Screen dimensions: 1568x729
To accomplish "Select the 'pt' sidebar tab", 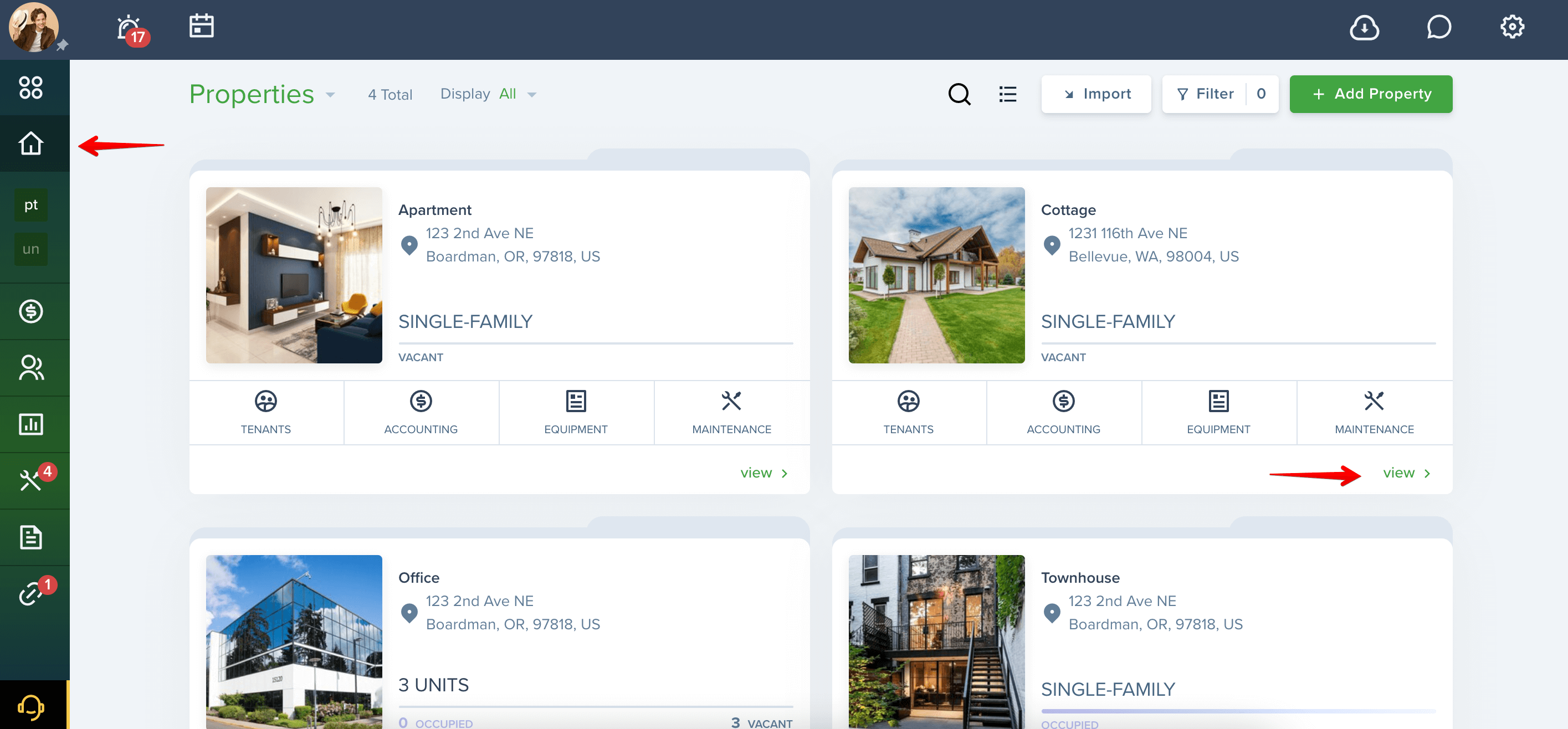I will (30, 204).
